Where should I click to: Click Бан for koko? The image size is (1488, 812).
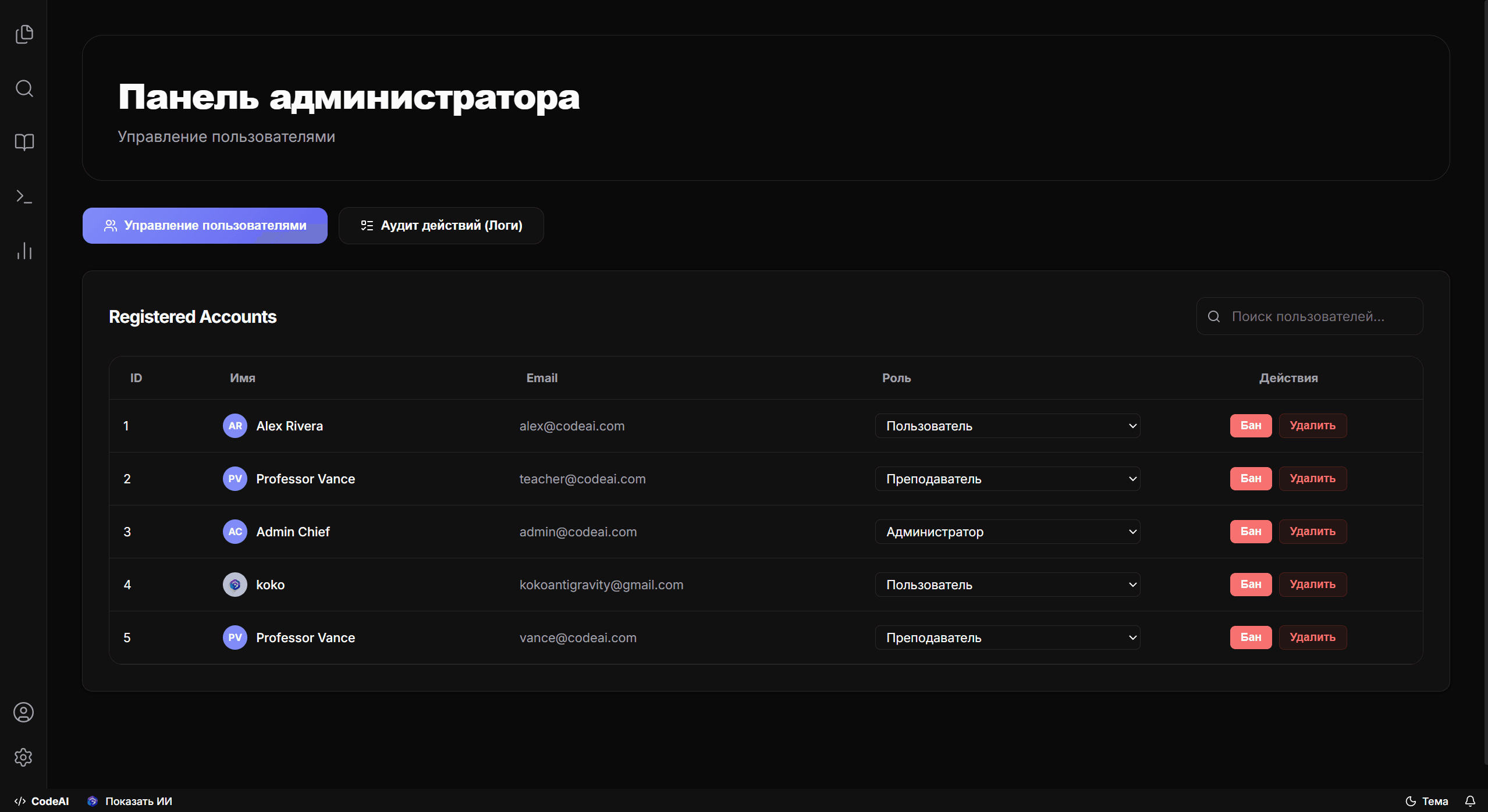(x=1251, y=585)
